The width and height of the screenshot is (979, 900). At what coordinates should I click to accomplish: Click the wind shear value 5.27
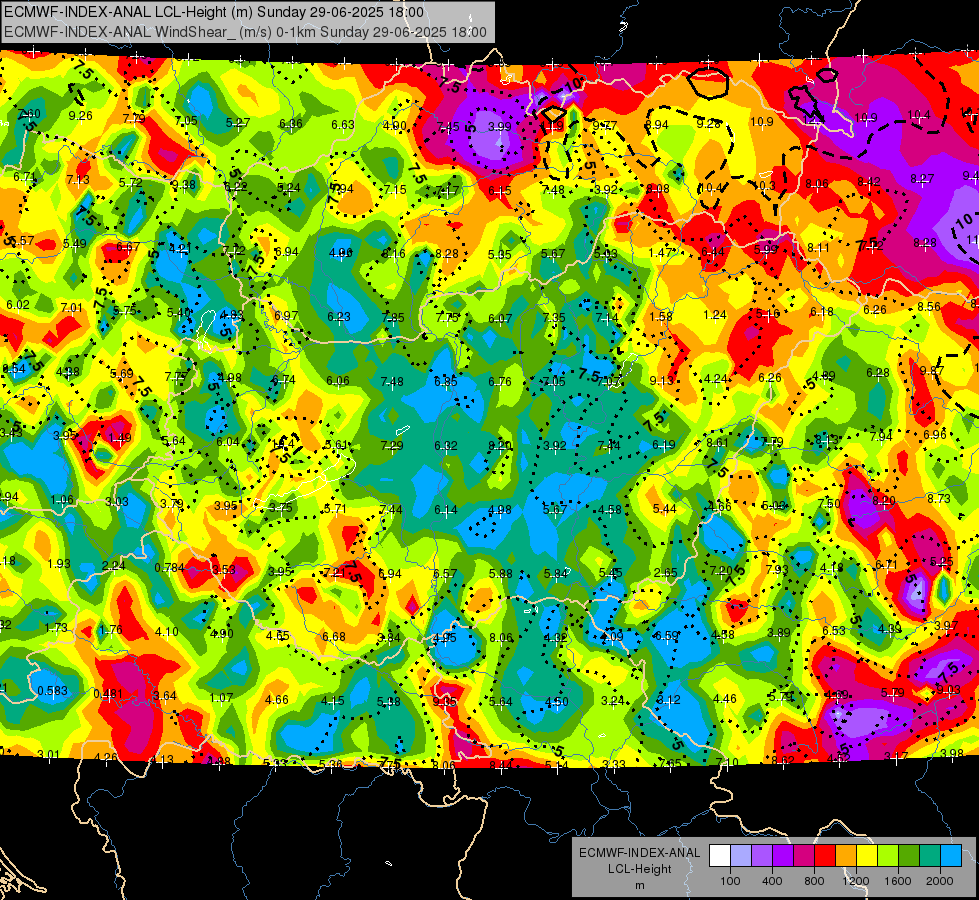238,122
